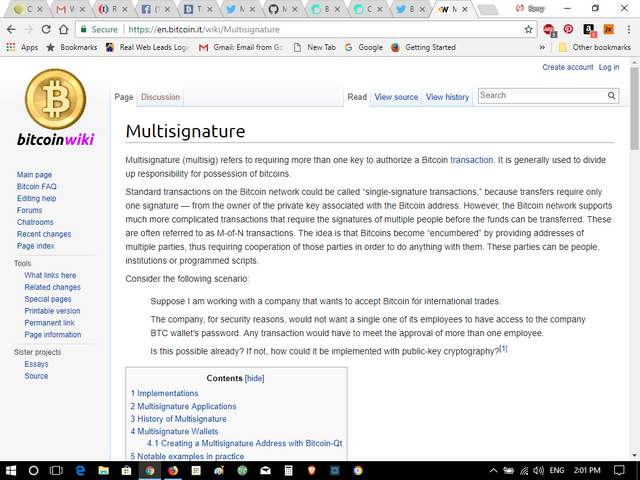Open the View history tab
Viewport: 640px width, 480px height.
click(447, 97)
